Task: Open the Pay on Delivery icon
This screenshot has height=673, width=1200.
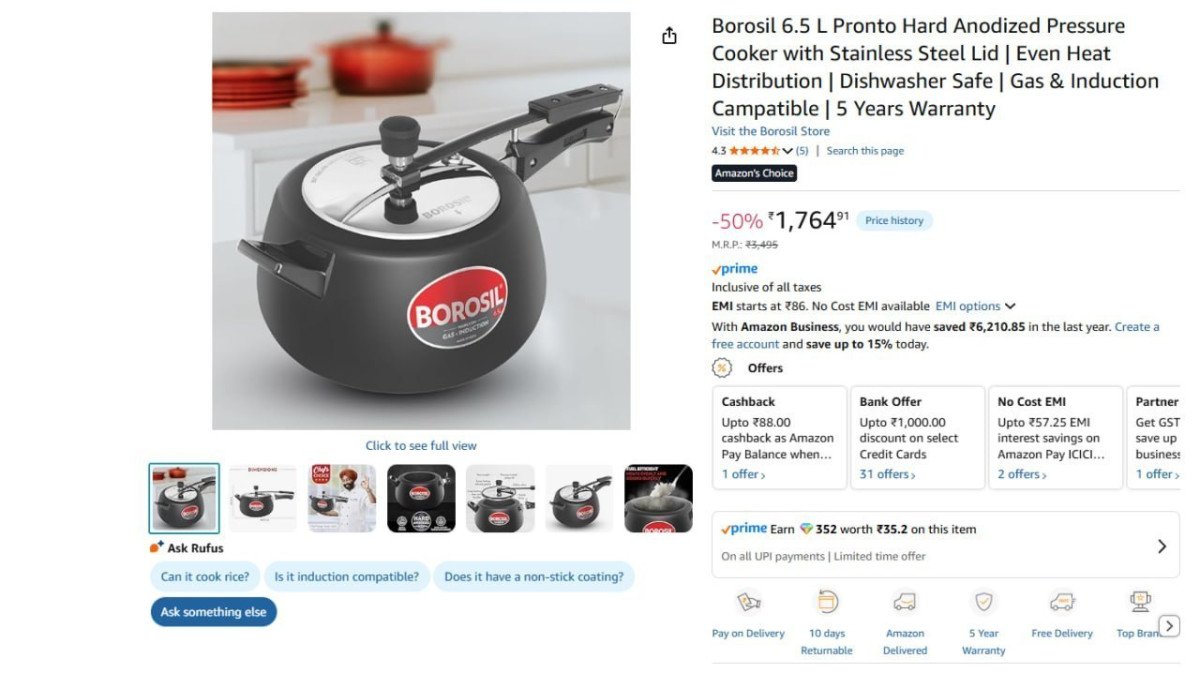Action: 748,602
